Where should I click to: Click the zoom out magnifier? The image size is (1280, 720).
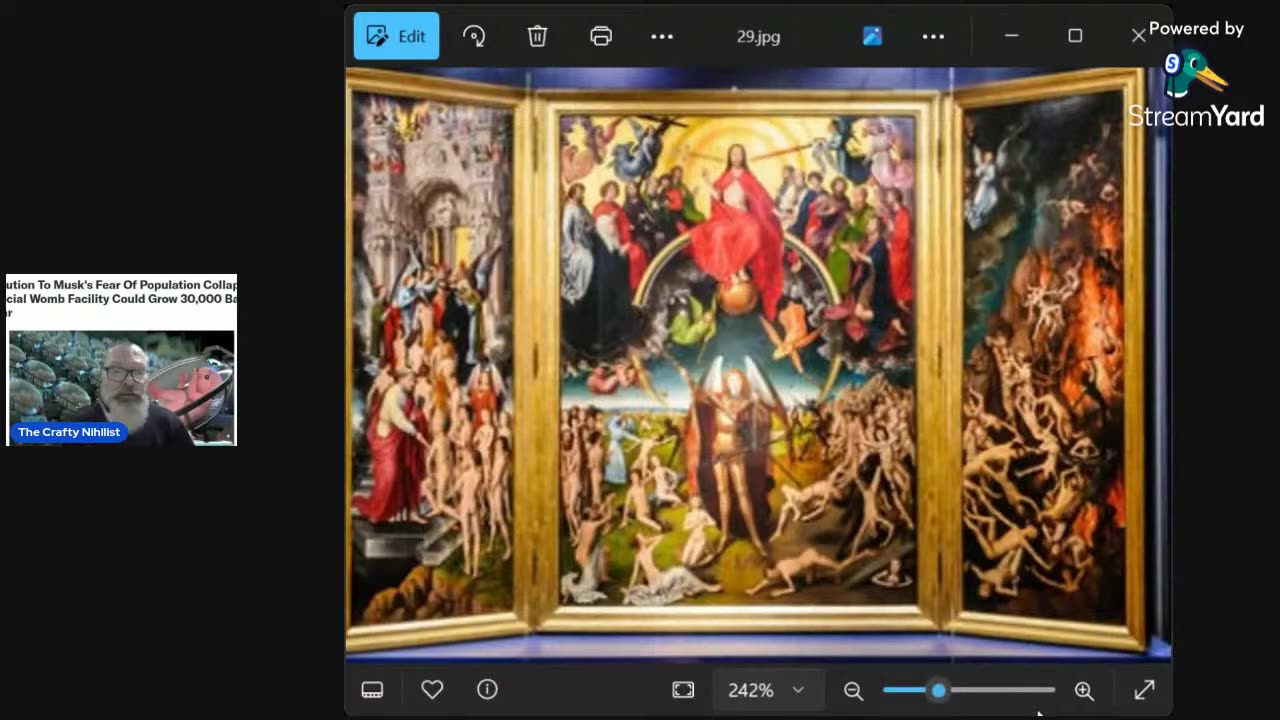click(x=853, y=690)
